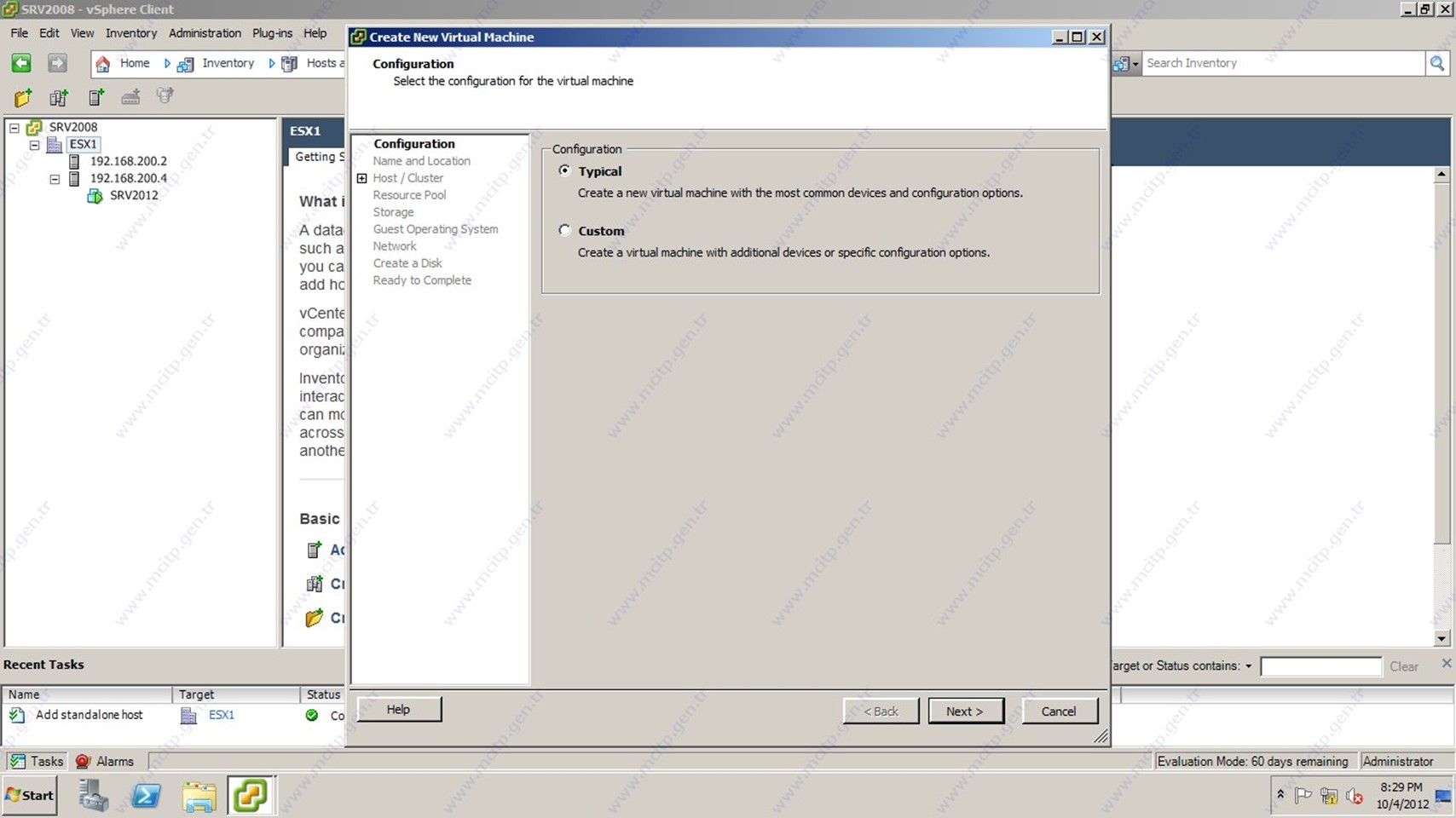Expand Host / Cluster wizard step
1456x818 pixels.
pyautogui.click(x=361, y=178)
